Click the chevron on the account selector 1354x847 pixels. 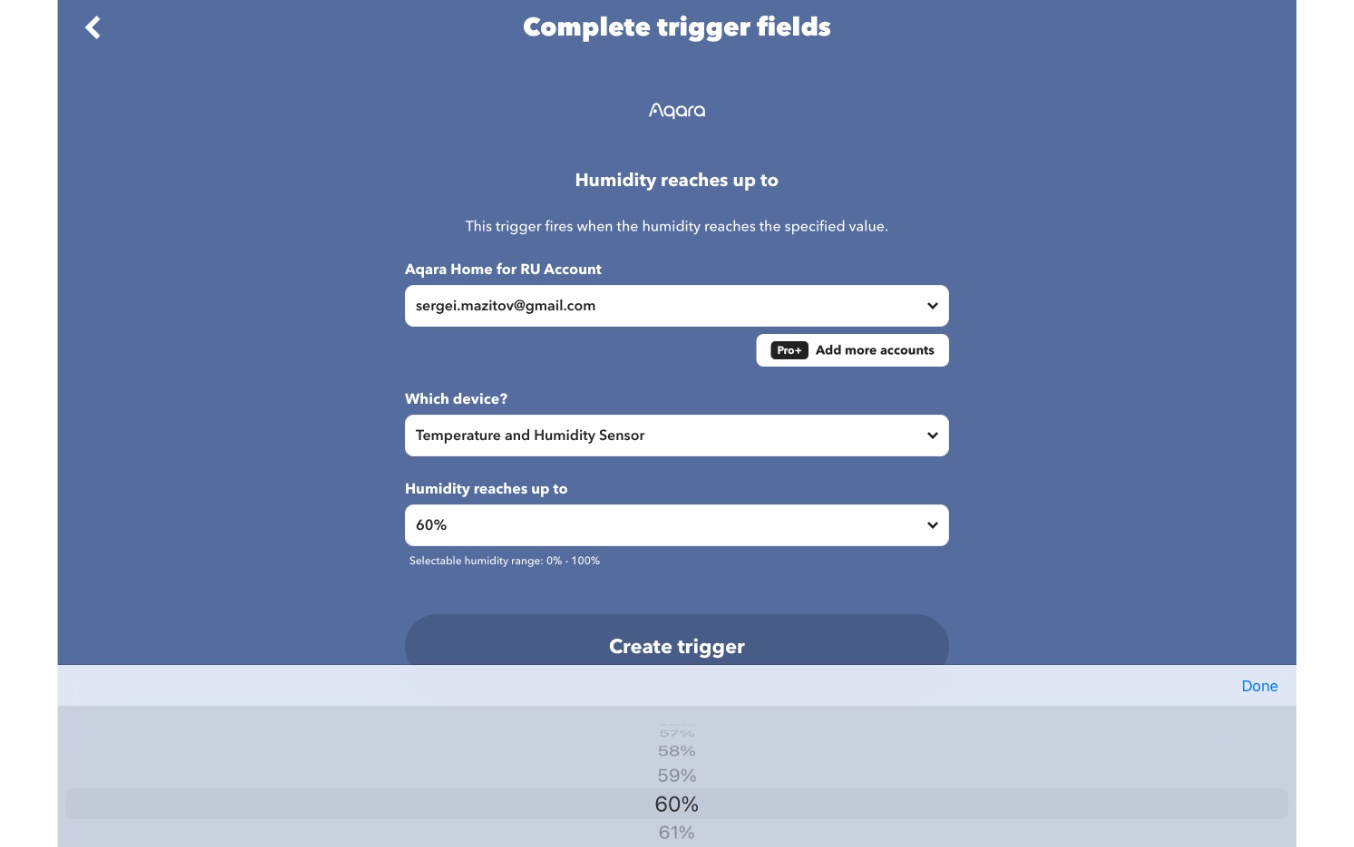point(932,306)
